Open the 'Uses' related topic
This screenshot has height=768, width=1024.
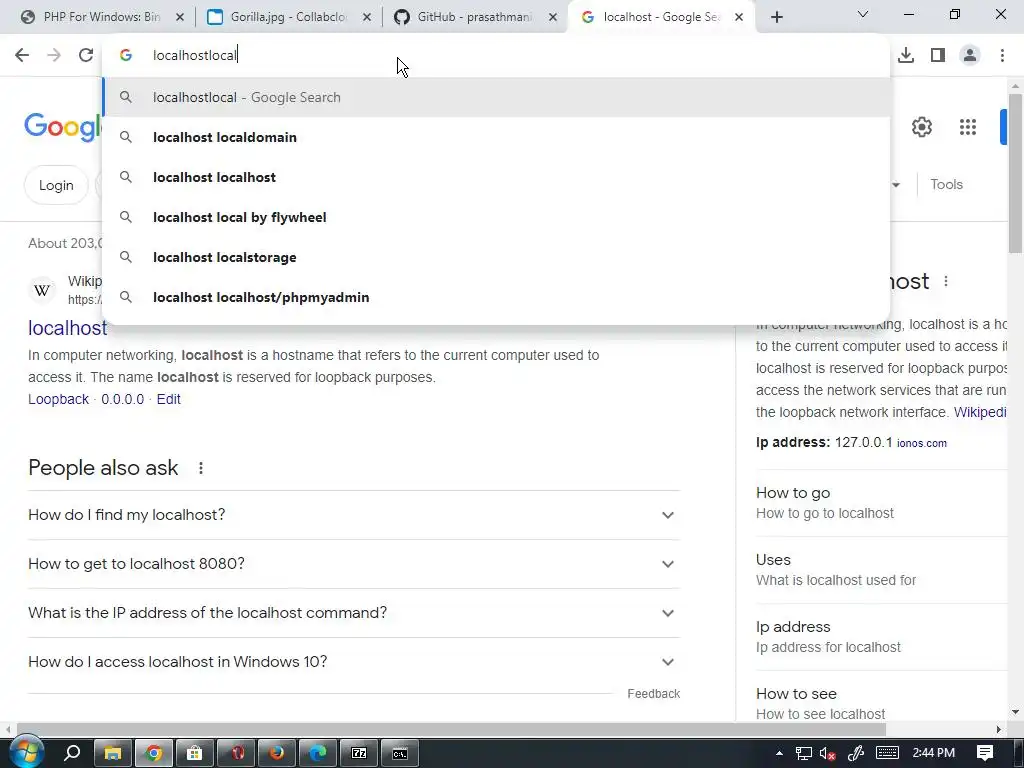[x=882, y=569]
